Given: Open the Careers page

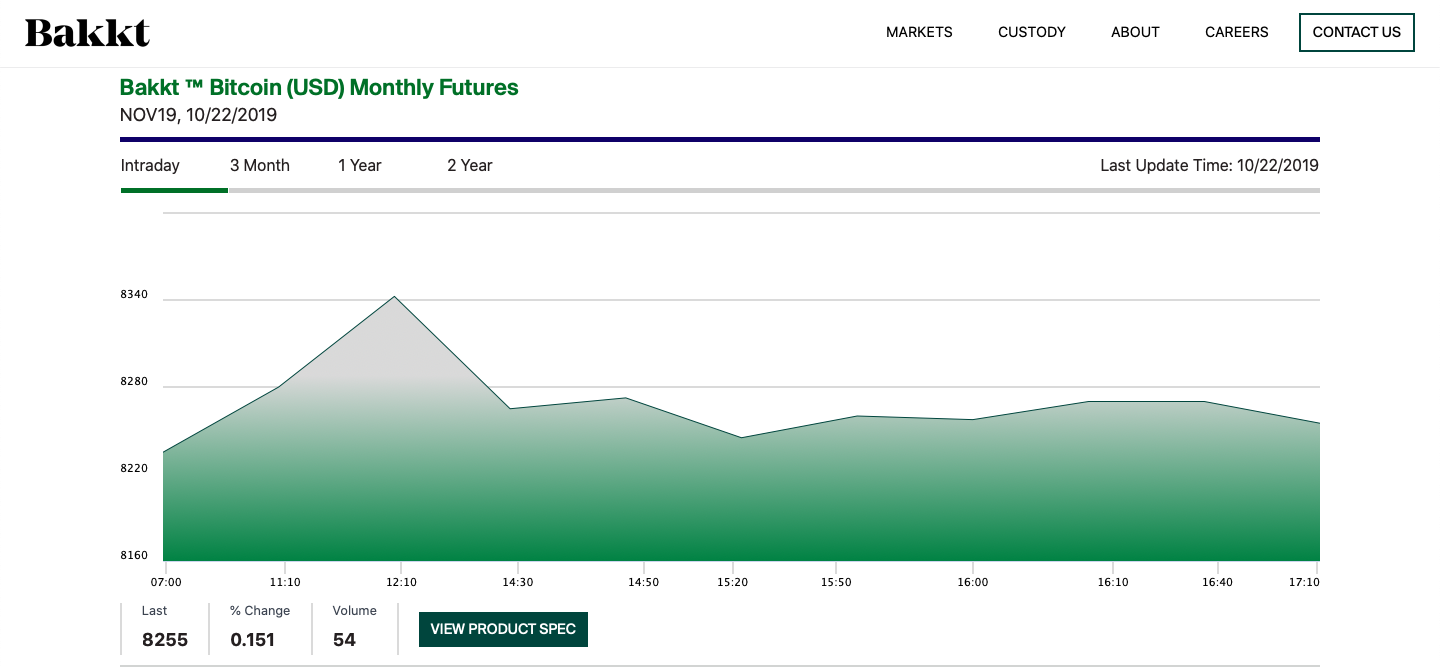Looking at the screenshot, I should (1236, 32).
